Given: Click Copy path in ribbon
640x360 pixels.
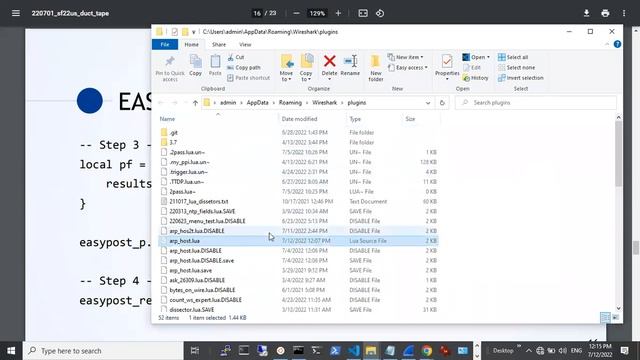Looking at the screenshot, I should (244, 67).
